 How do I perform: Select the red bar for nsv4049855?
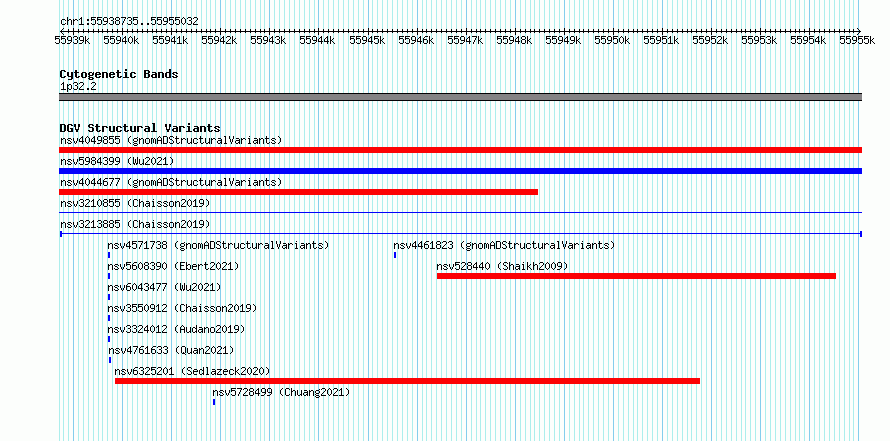(x=460, y=150)
